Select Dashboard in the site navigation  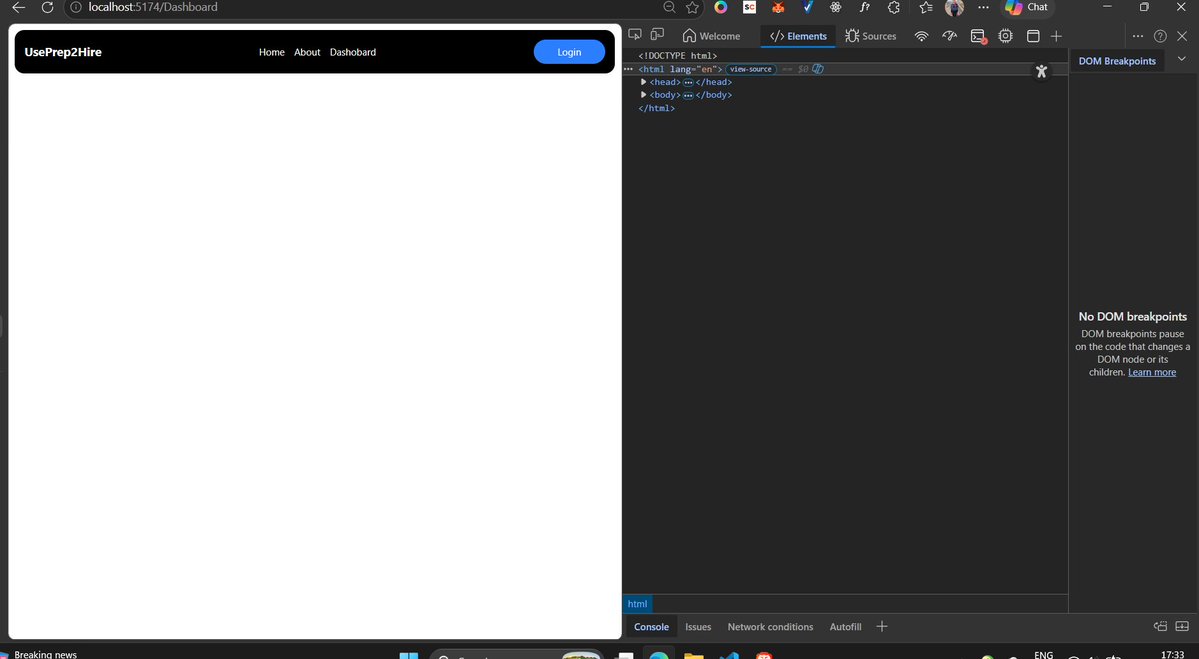tap(352, 51)
